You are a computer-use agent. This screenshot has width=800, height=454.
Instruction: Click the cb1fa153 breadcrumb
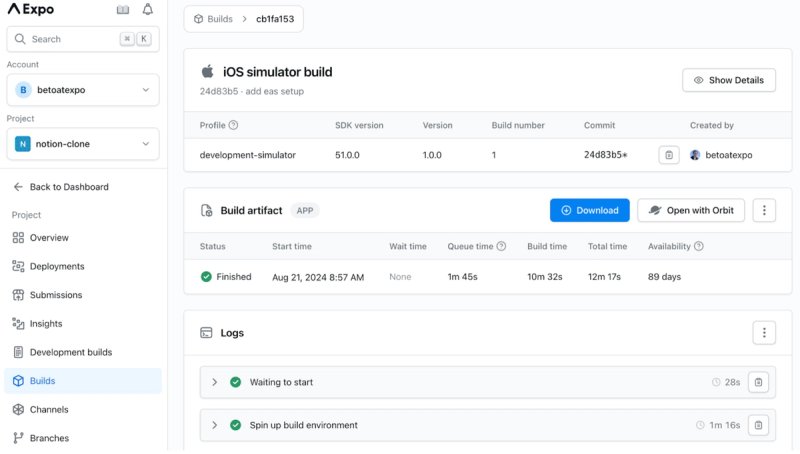275,19
